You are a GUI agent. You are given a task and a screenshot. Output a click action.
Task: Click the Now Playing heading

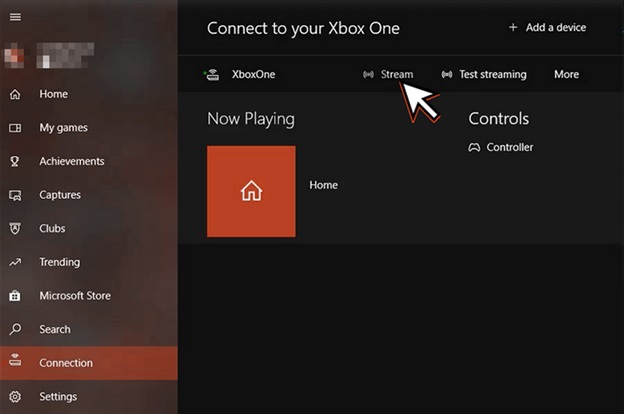coord(251,119)
